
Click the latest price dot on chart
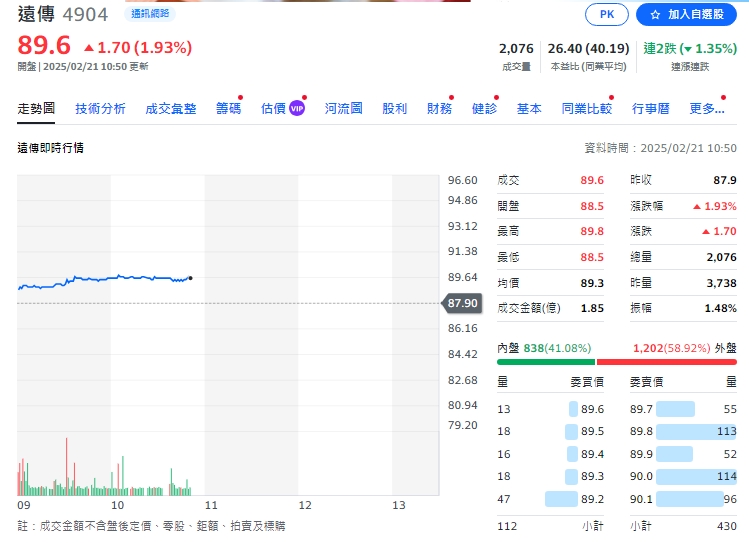click(191, 278)
